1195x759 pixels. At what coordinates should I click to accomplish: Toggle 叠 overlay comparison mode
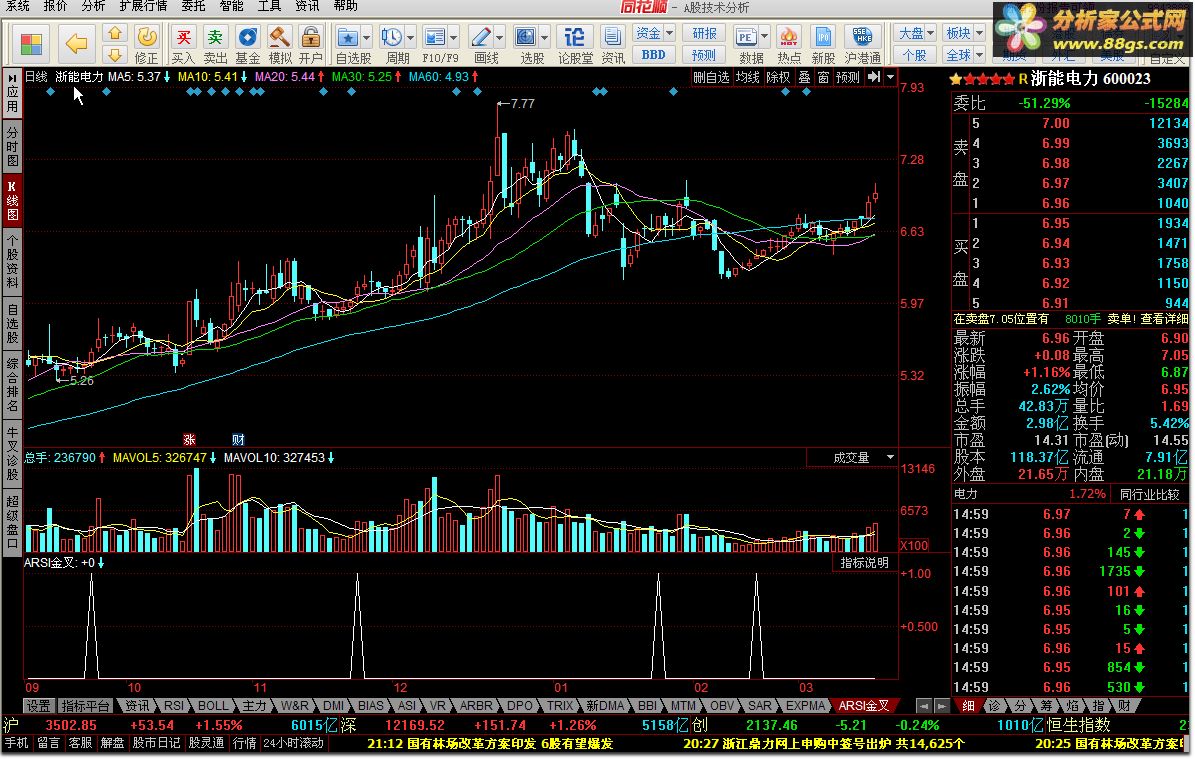[804, 77]
